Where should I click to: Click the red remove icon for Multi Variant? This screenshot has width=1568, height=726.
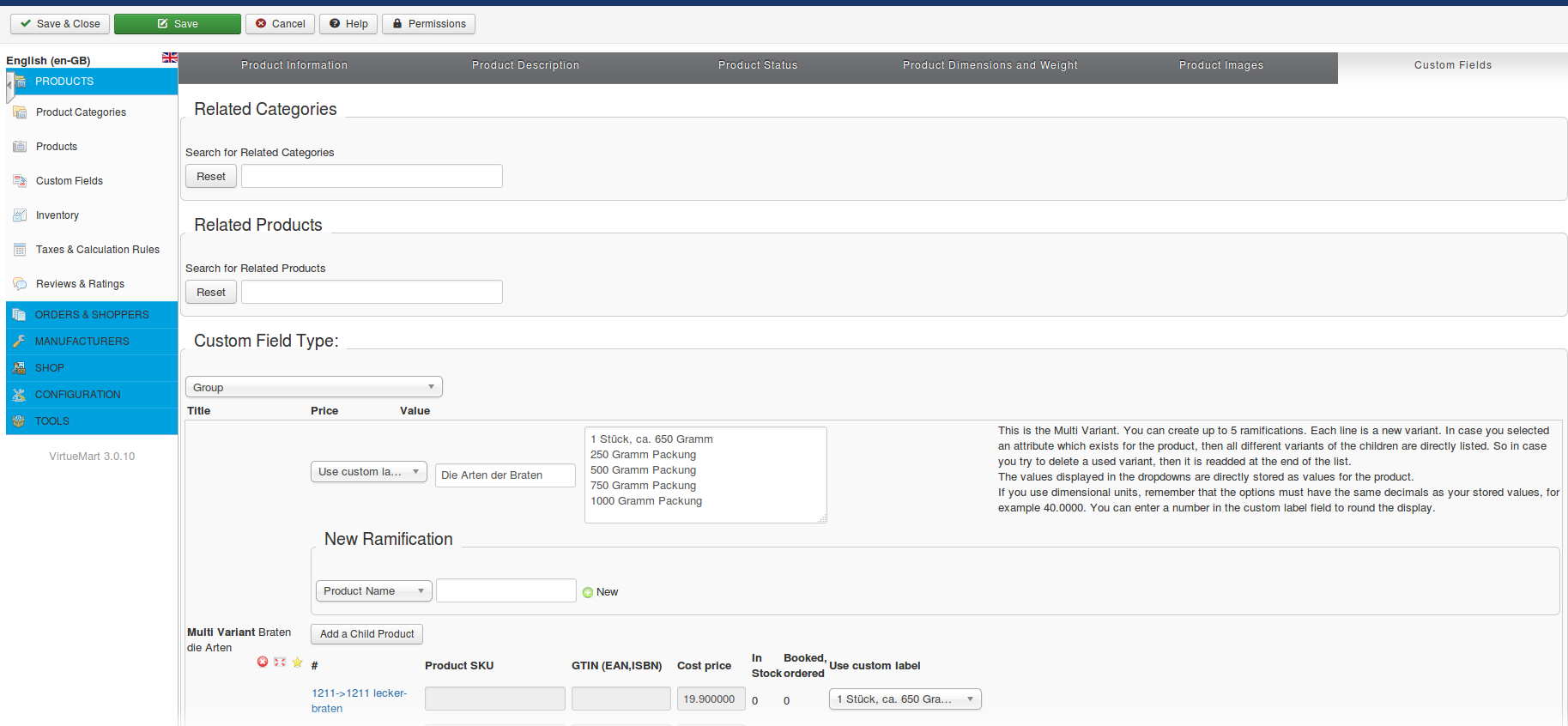[263, 662]
